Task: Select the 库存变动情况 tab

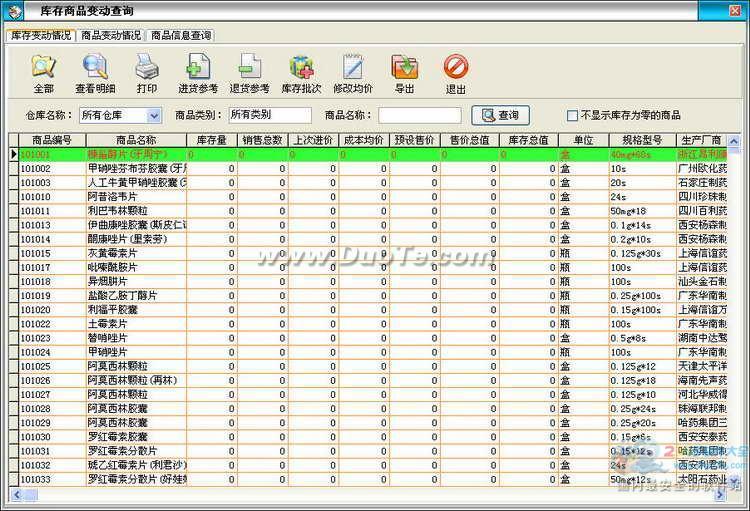Action: [40, 35]
